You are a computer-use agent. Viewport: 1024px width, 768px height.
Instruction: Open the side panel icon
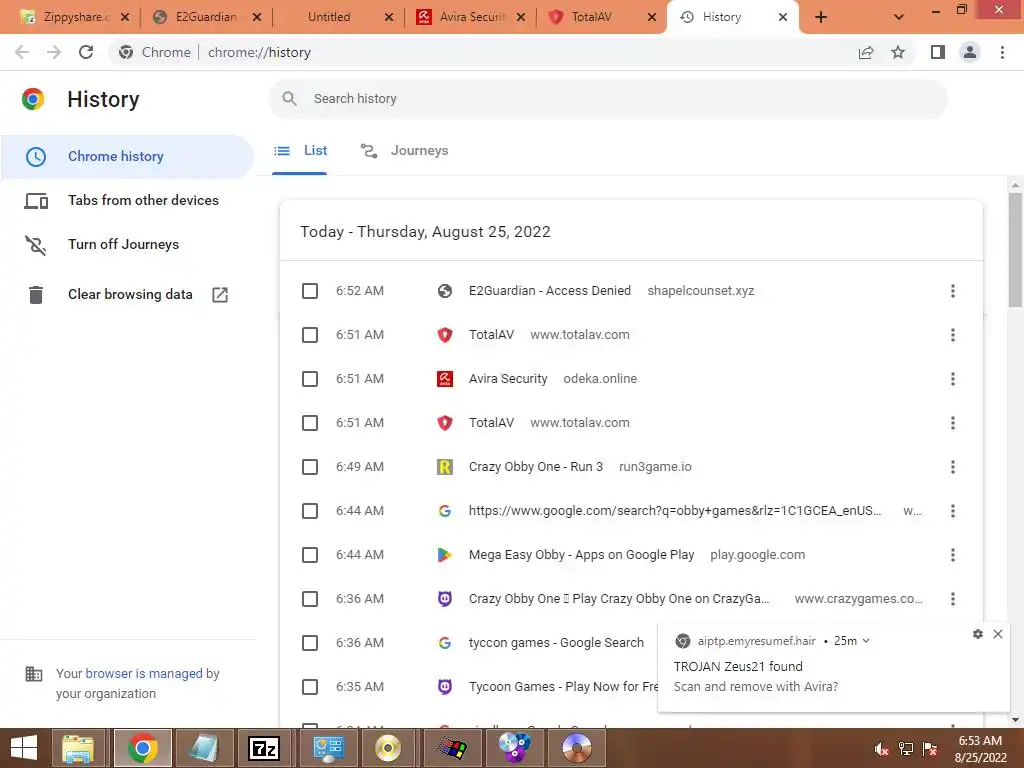point(938,52)
